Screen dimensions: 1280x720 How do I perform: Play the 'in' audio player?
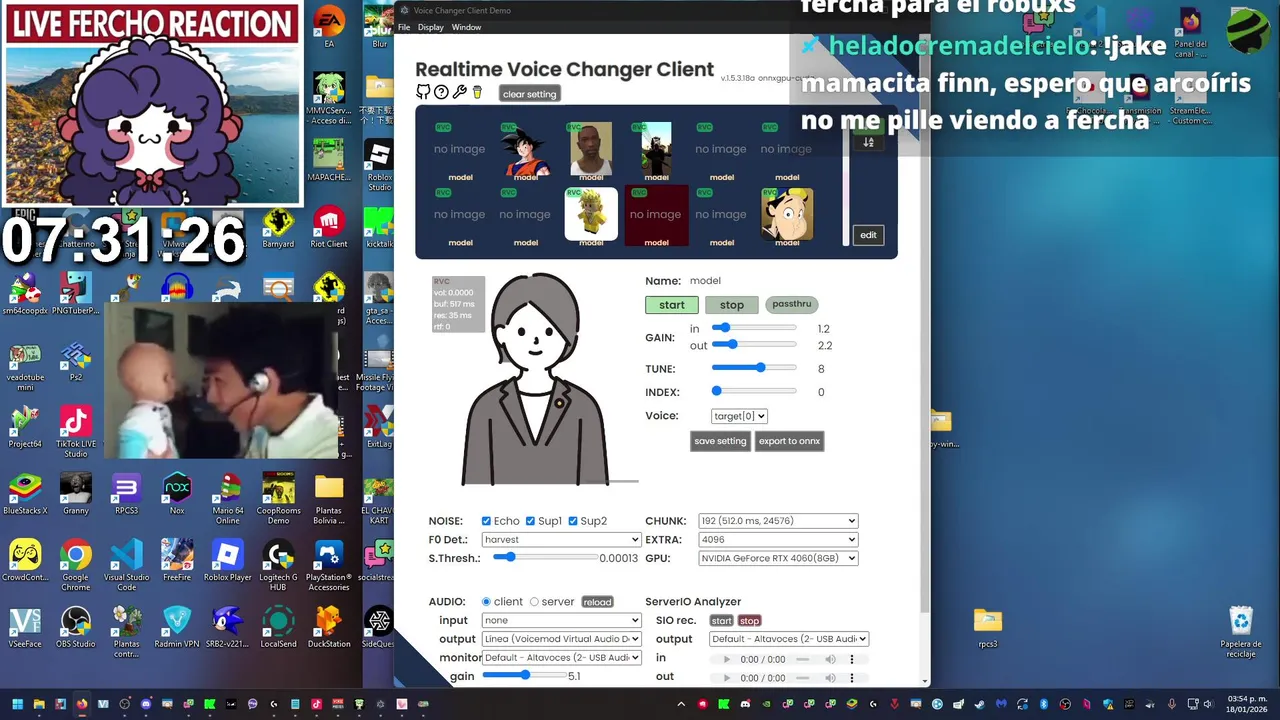click(727, 659)
